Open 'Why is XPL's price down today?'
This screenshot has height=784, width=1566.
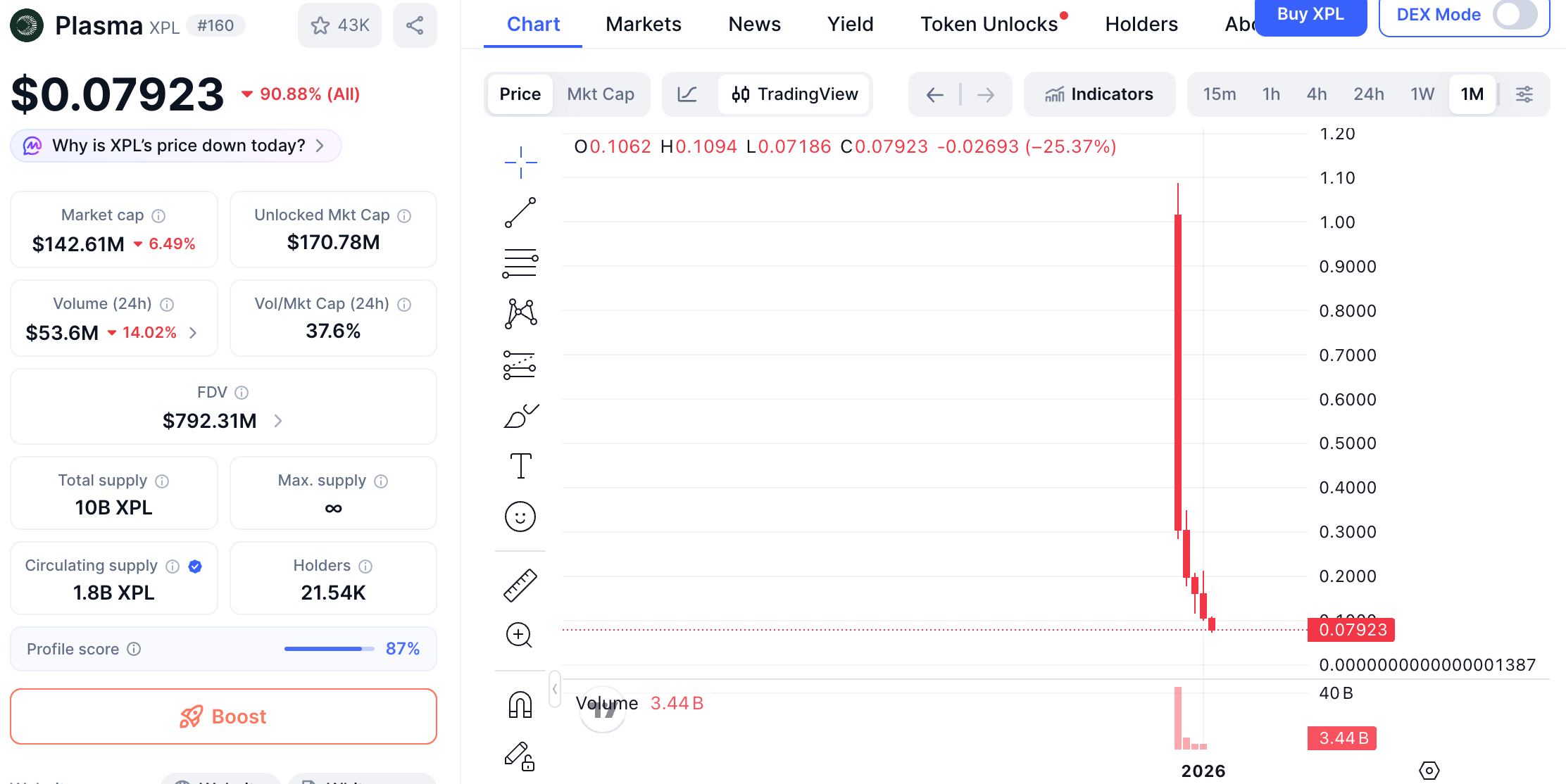click(176, 146)
